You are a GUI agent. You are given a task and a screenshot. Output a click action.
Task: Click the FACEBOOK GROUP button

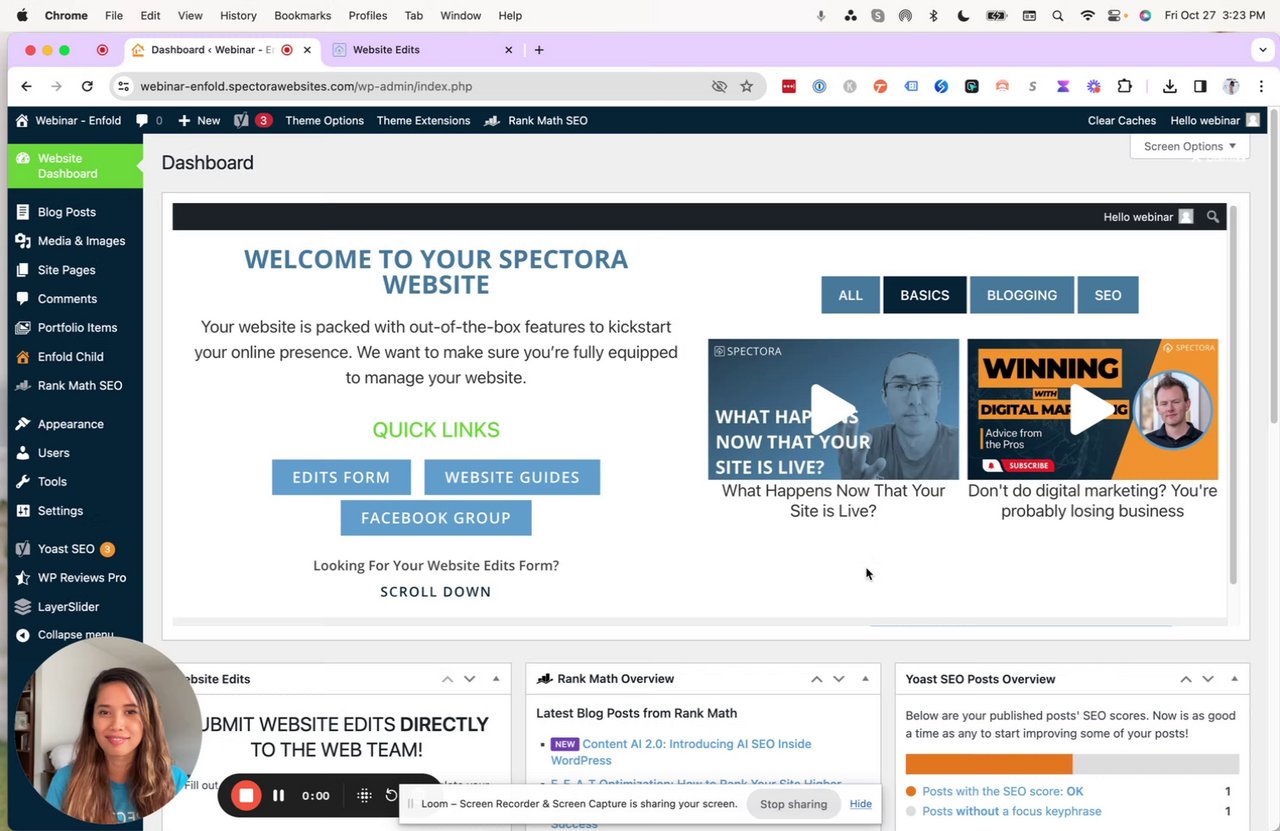pyautogui.click(x=436, y=518)
